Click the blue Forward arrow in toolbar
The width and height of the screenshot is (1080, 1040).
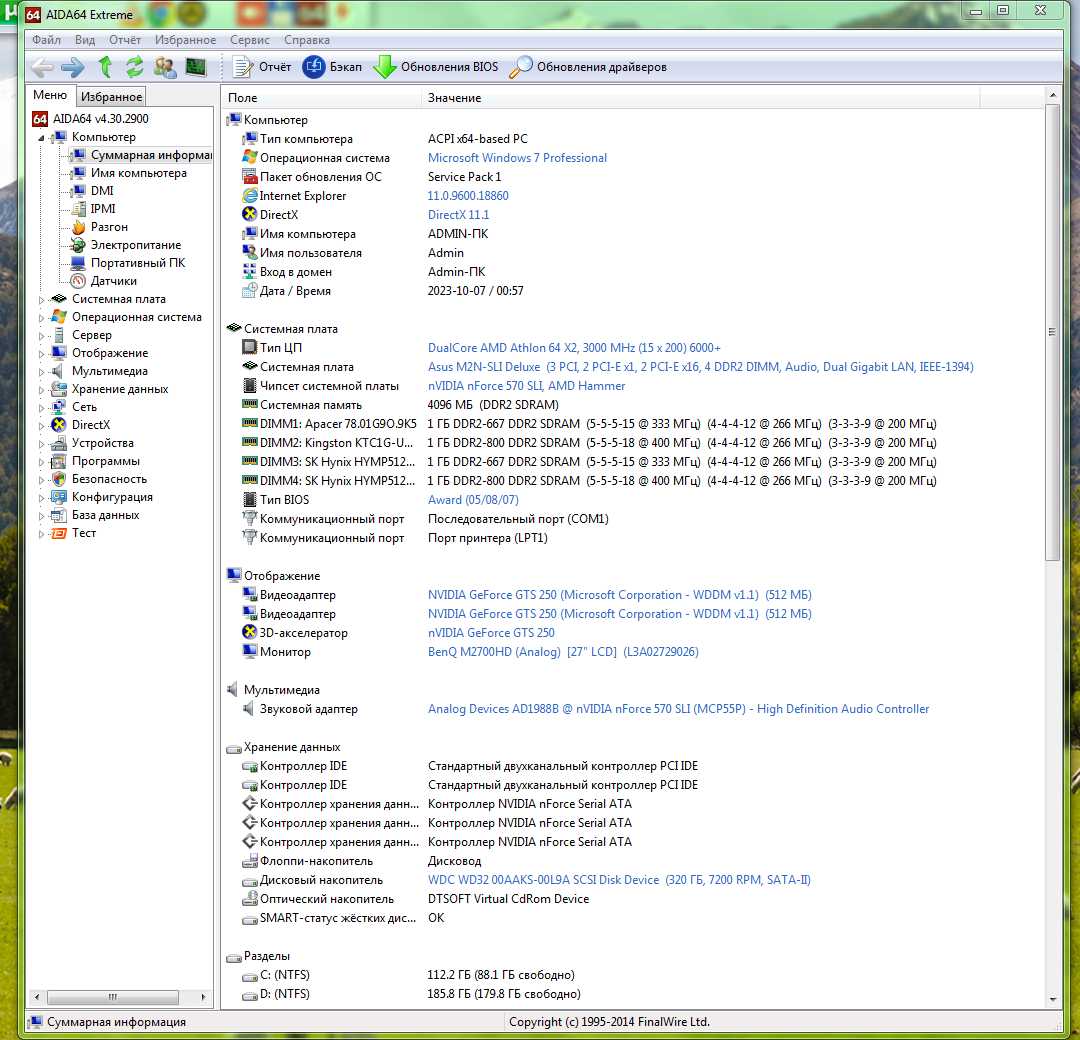tap(72, 67)
